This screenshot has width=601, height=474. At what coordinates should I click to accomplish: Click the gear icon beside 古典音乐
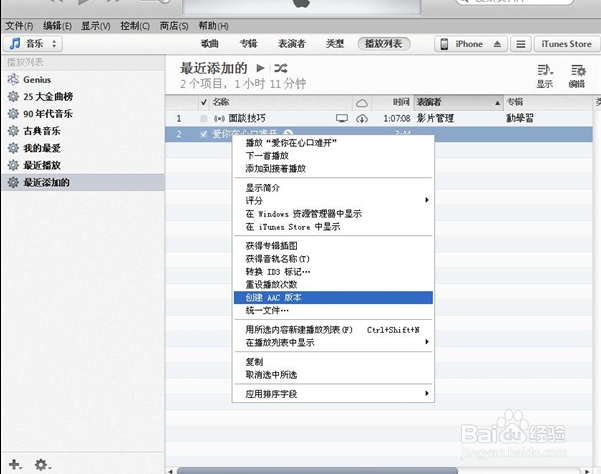click(13, 131)
